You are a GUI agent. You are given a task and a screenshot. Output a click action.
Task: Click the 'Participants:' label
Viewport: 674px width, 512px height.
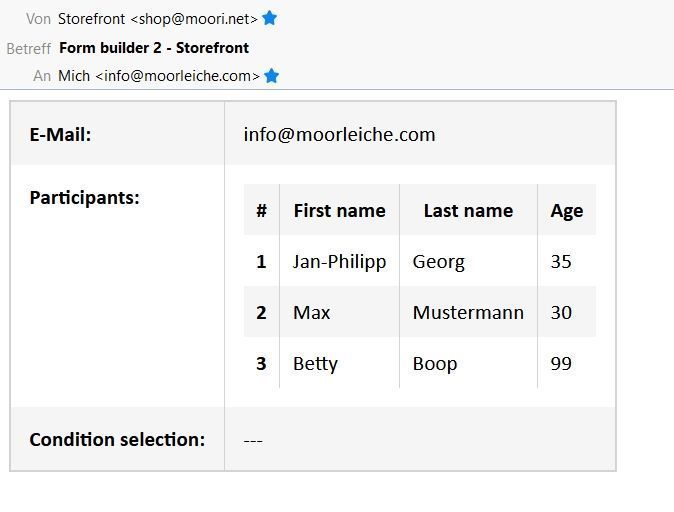coord(84,197)
